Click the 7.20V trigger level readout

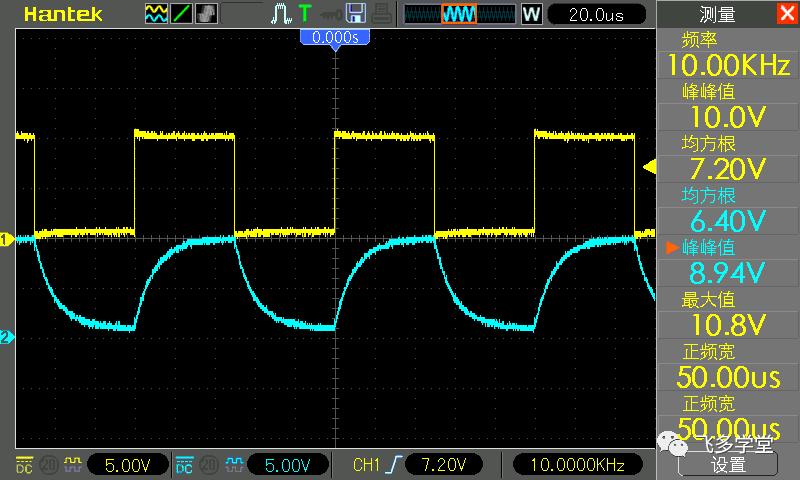pyautogui.click(x=443, y=465)
